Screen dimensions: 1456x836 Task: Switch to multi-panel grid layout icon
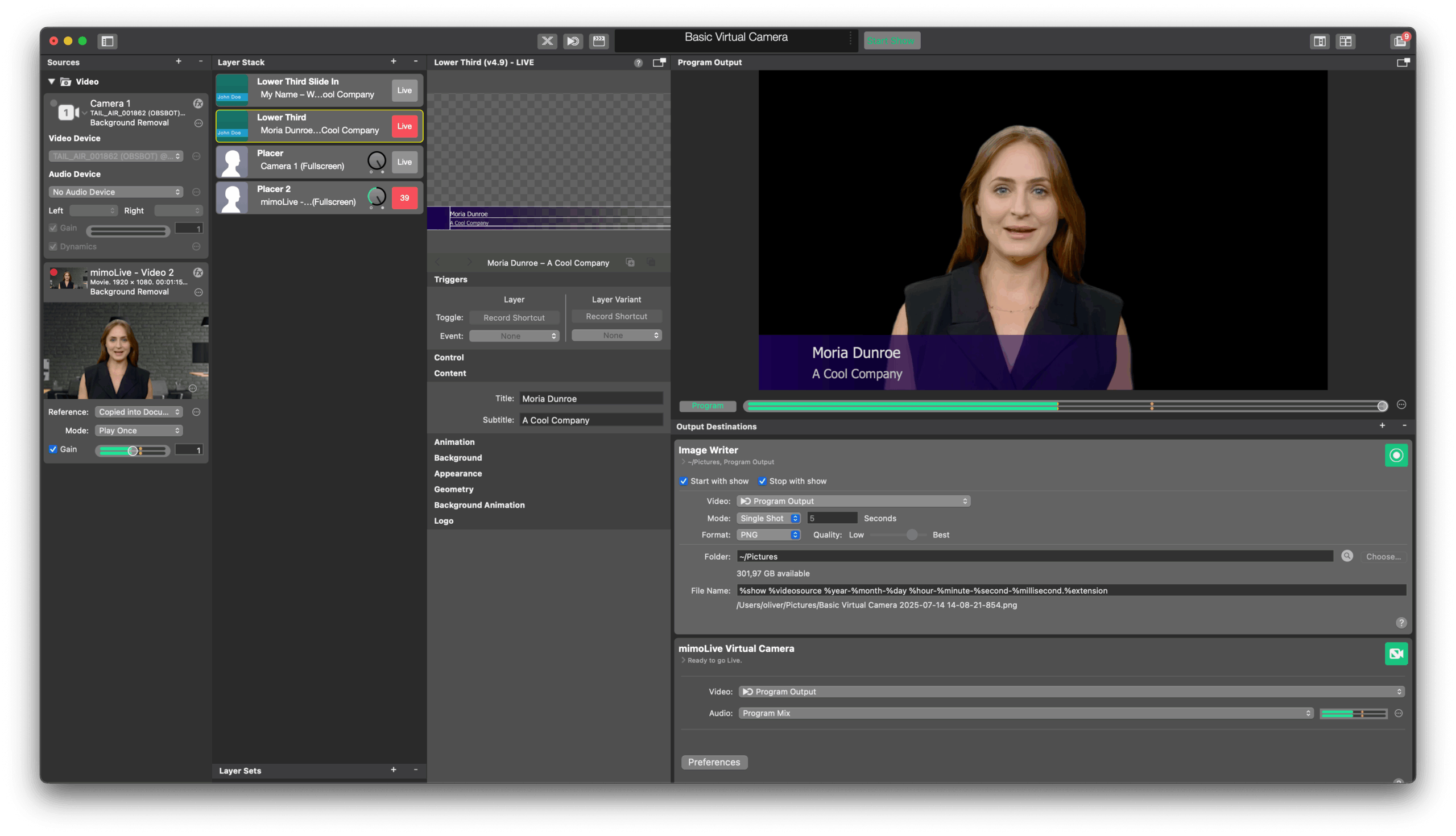pos(1345,41)
